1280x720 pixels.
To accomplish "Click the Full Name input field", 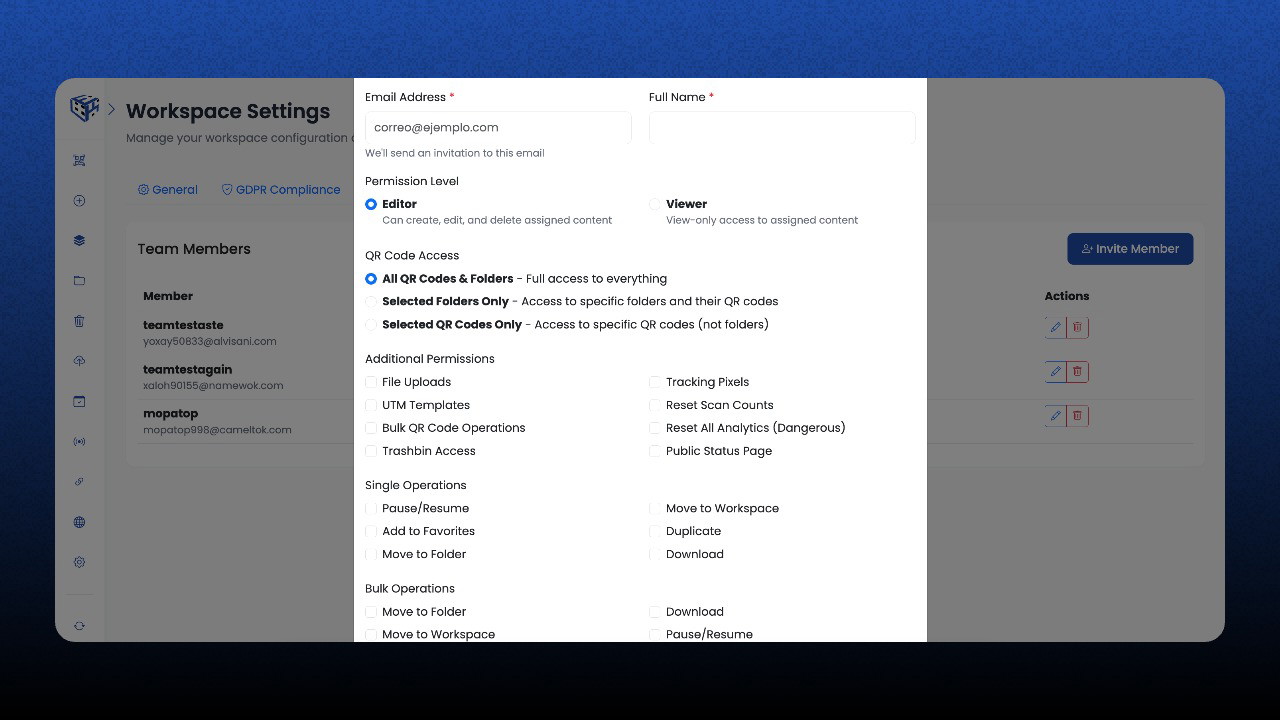I will pos(782,128).
